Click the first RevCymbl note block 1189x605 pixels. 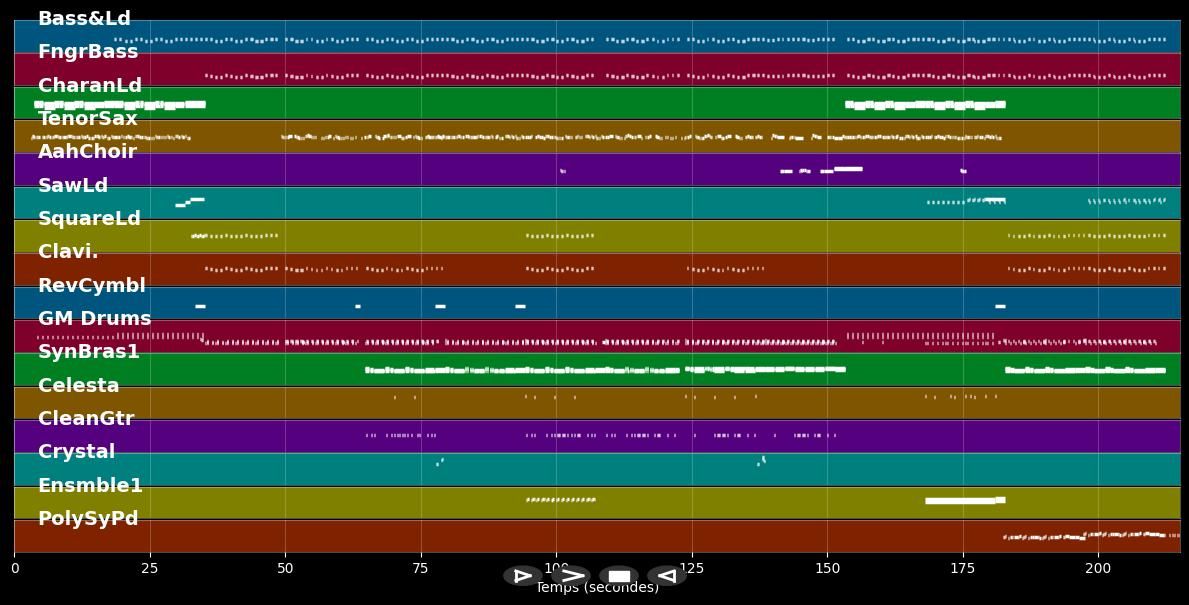pyautogui.click(x=200, y=306)
